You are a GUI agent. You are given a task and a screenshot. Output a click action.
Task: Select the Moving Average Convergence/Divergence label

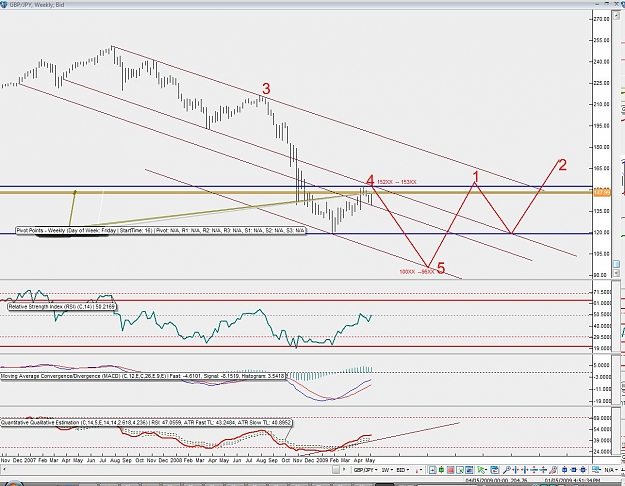(143, 376)
